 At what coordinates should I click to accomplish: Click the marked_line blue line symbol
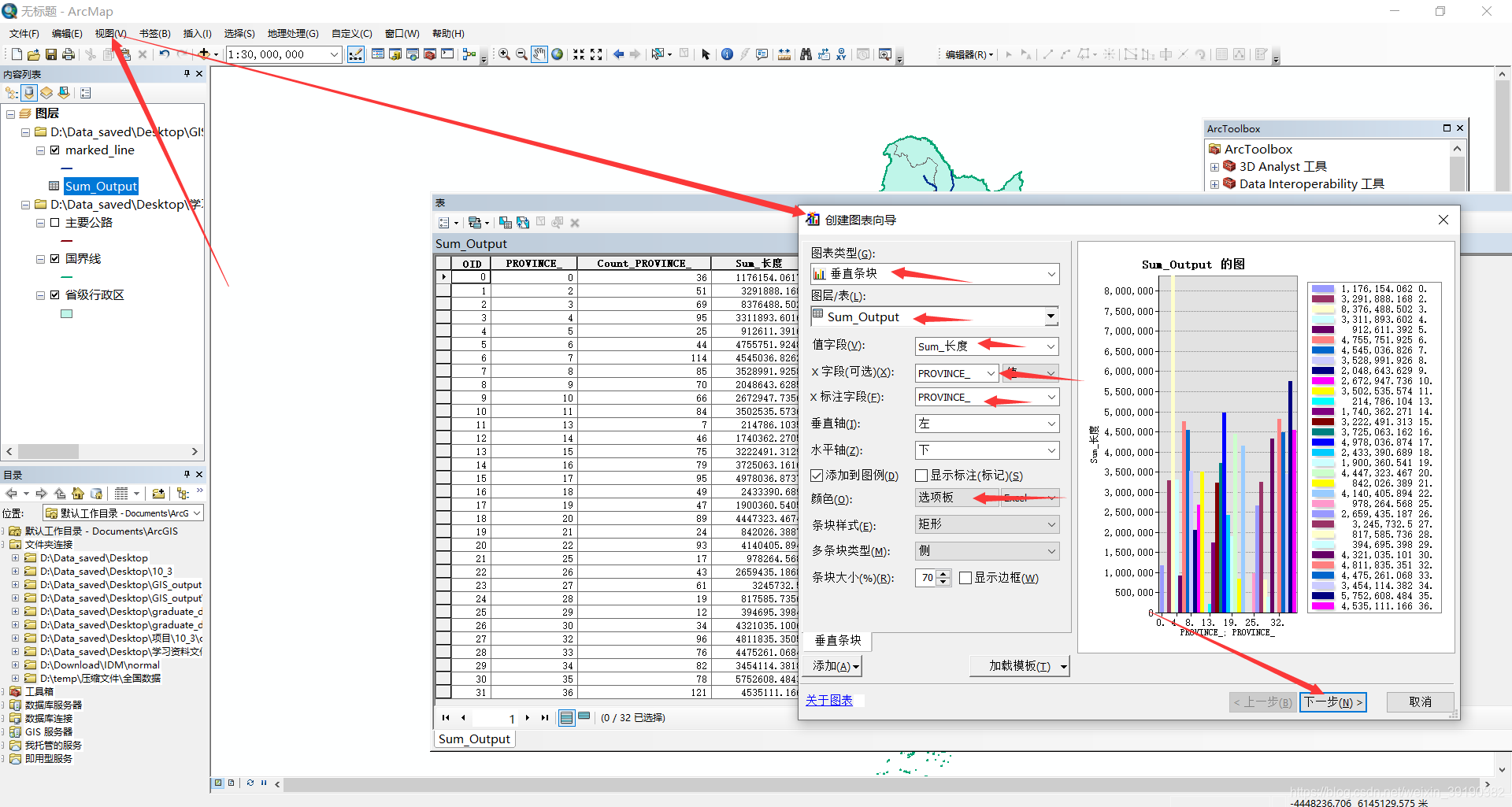click(67, 168)
